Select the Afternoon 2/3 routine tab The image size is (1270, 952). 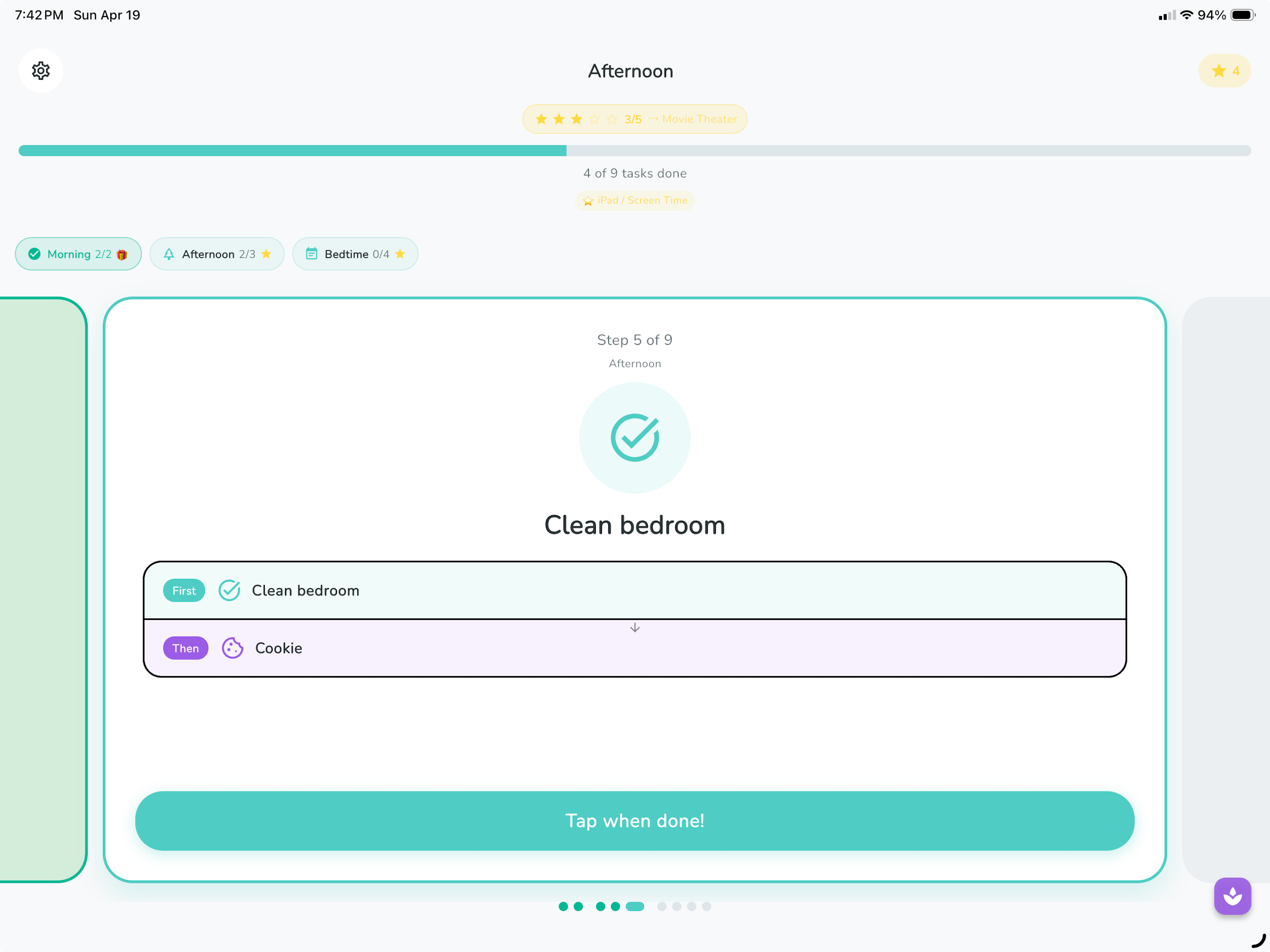click(x=217, y=254)
